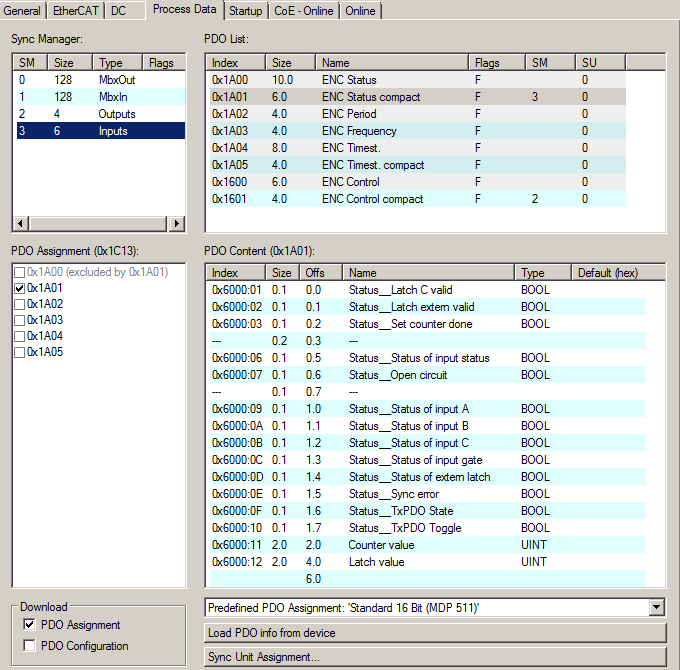
Task: Select Latch value UINT entry
Action: (x=428, y=562)
